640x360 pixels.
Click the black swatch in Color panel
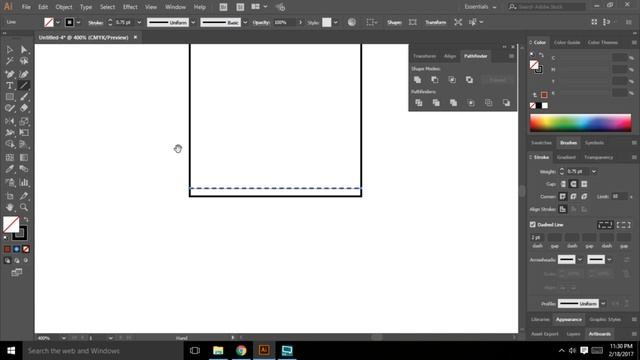click(539, 106)
